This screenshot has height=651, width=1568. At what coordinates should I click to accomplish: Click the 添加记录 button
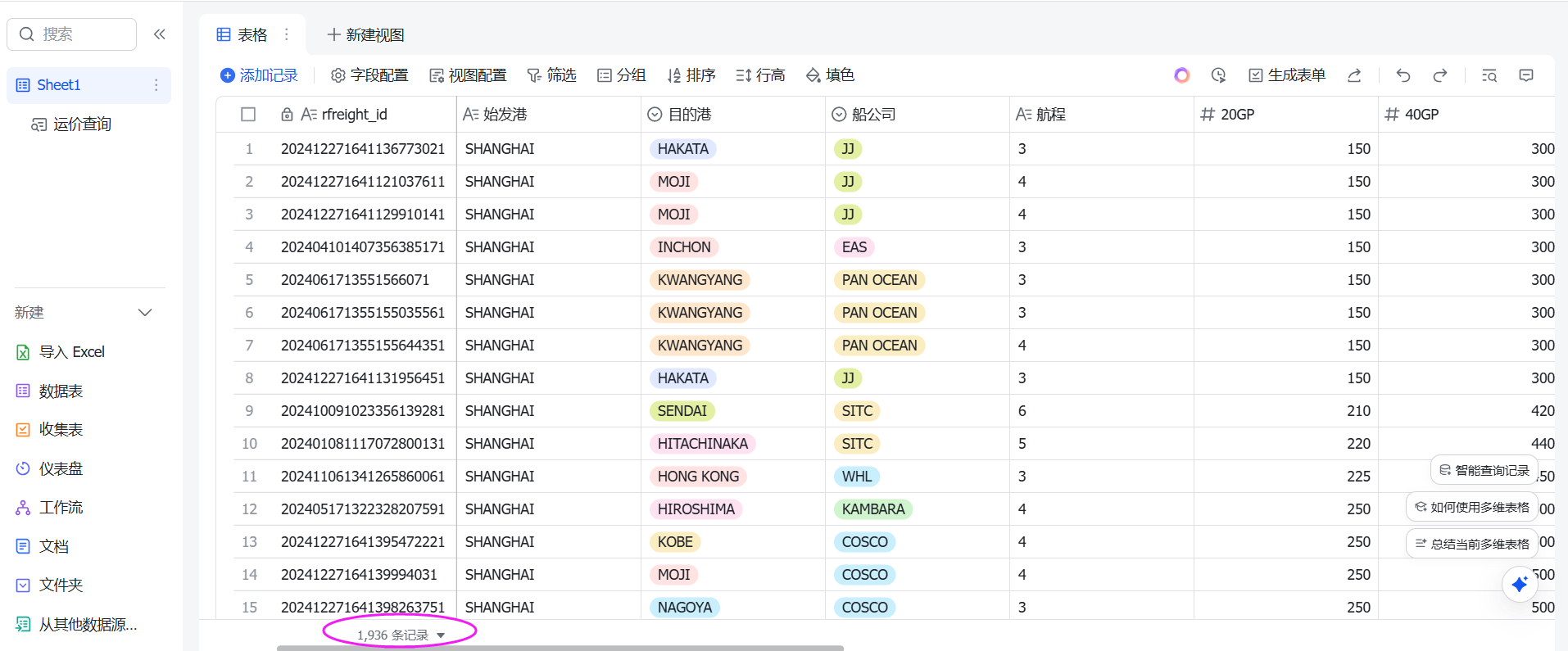259,75
